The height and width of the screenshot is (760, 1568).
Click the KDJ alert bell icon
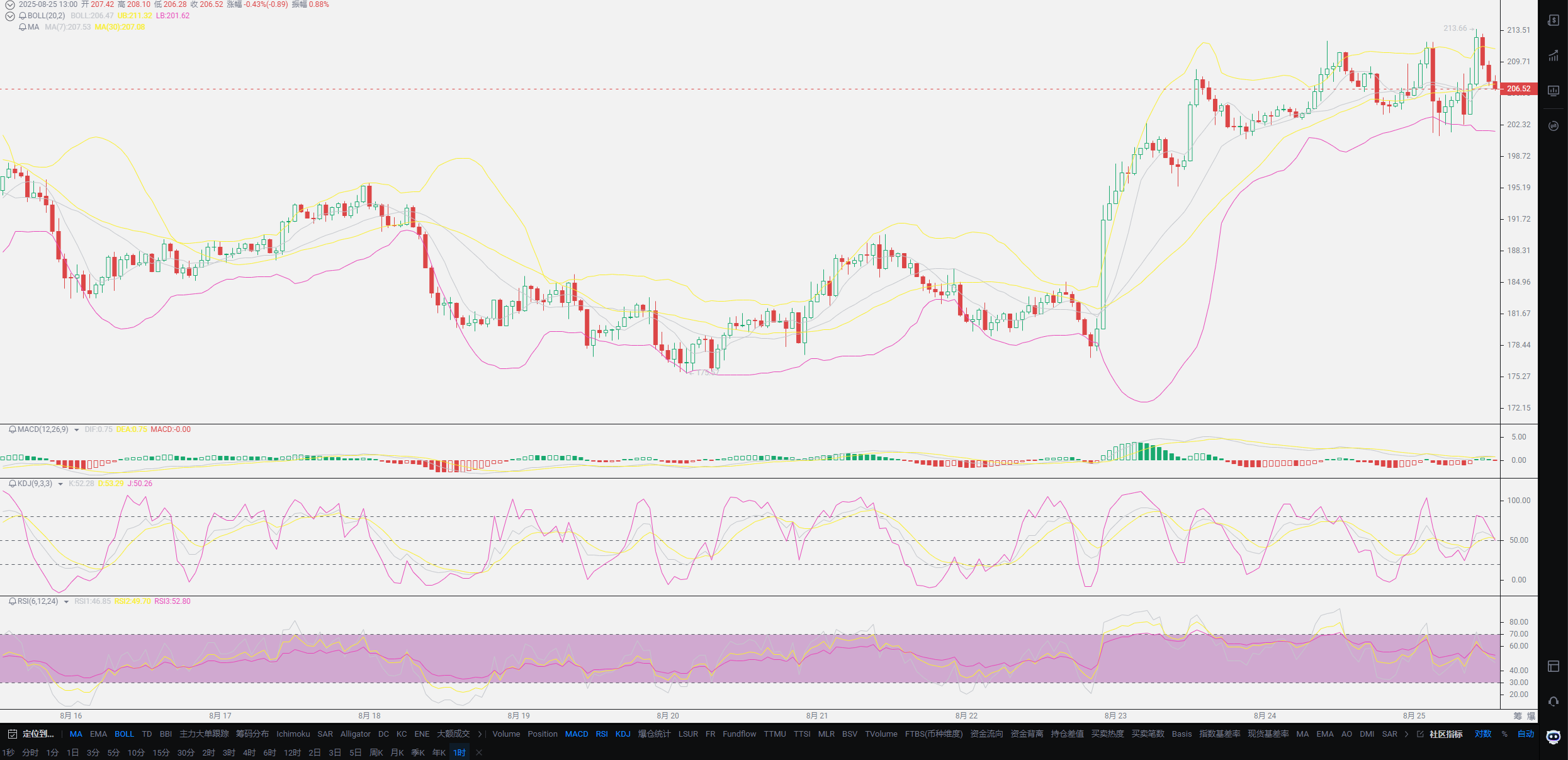pyautogui.click(x=13, y=484)
